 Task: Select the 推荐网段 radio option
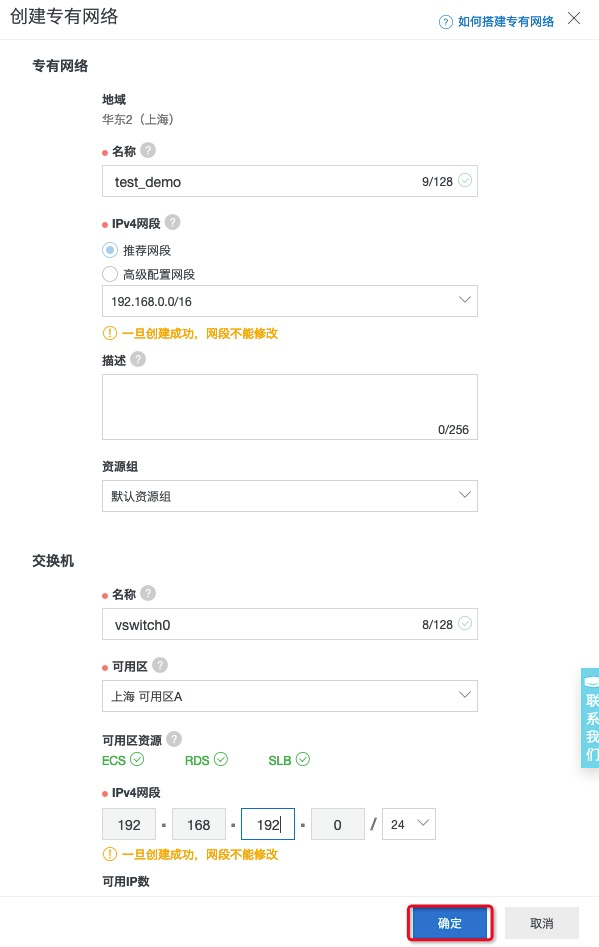point(110,250)
